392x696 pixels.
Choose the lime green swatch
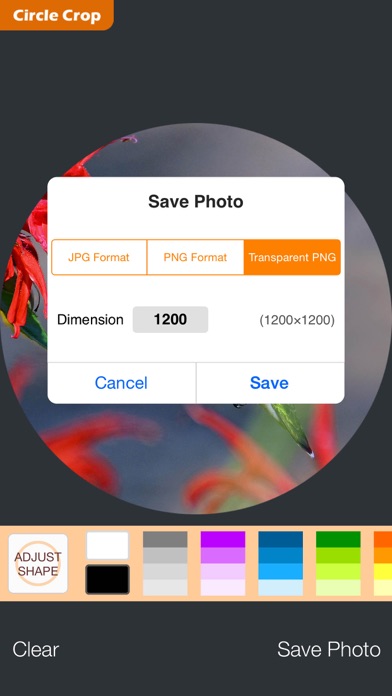coord(338,555)
